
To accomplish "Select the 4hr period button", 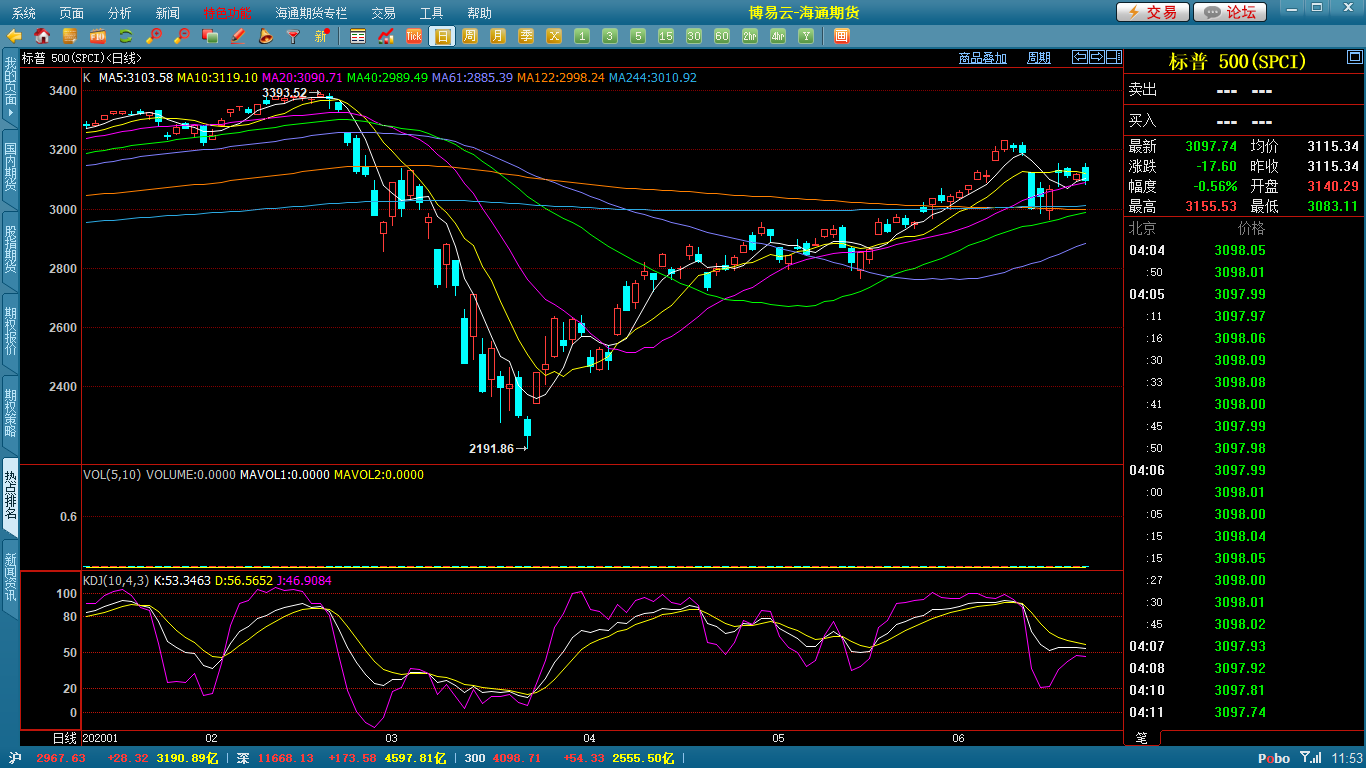I will 778,36.
